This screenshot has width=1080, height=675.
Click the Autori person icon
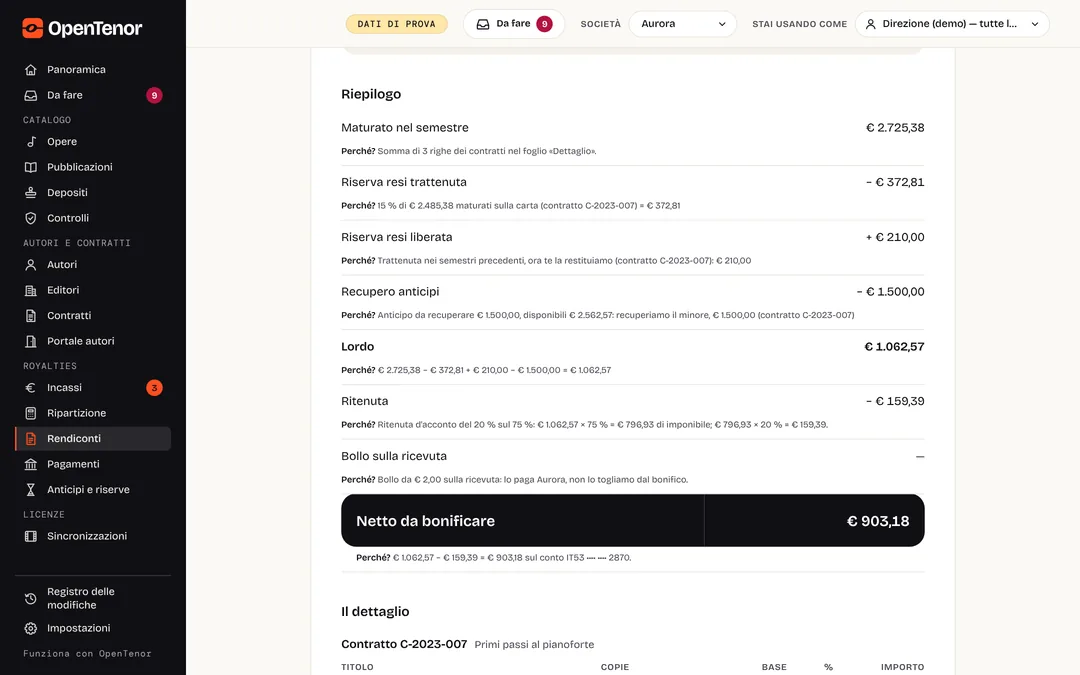(30, 264)
